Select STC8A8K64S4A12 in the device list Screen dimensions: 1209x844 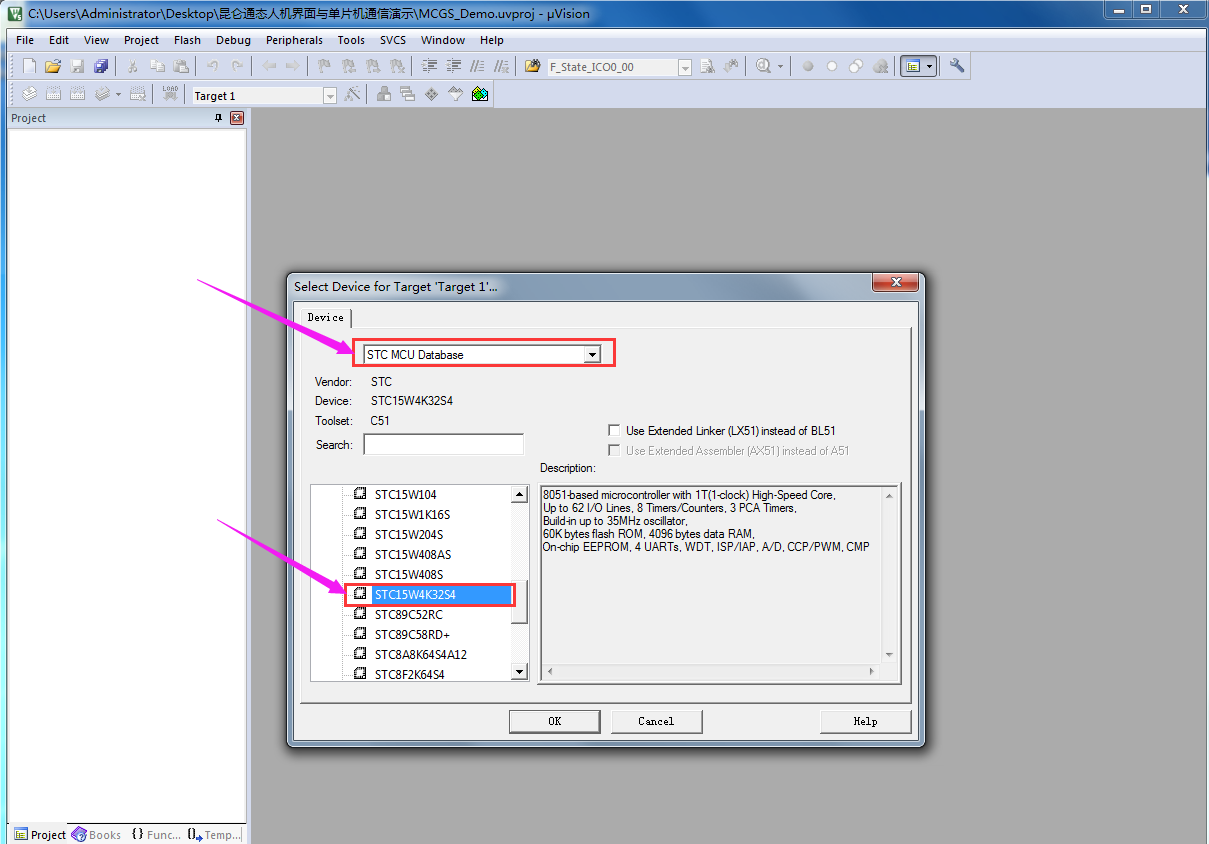[x=420, y=654]
